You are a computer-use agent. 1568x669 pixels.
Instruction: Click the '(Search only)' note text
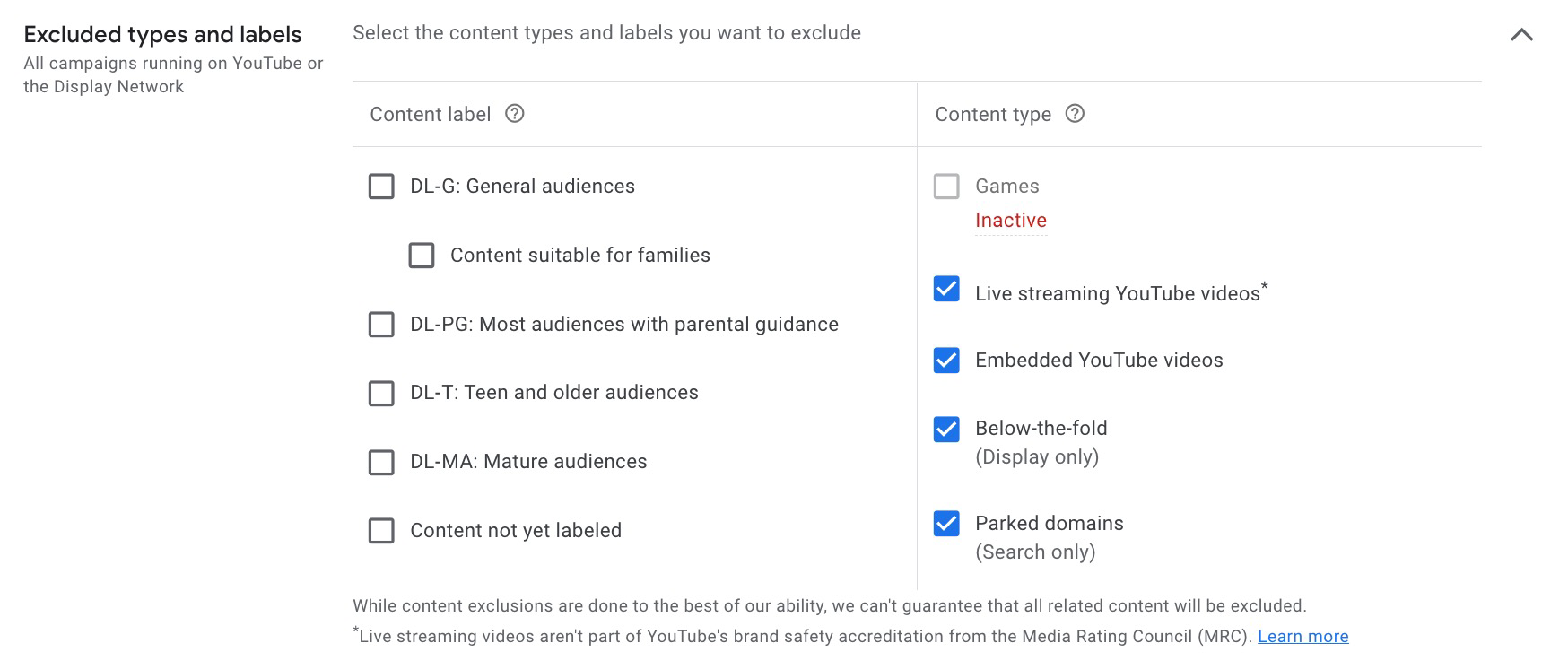(x=1035, y=552)
